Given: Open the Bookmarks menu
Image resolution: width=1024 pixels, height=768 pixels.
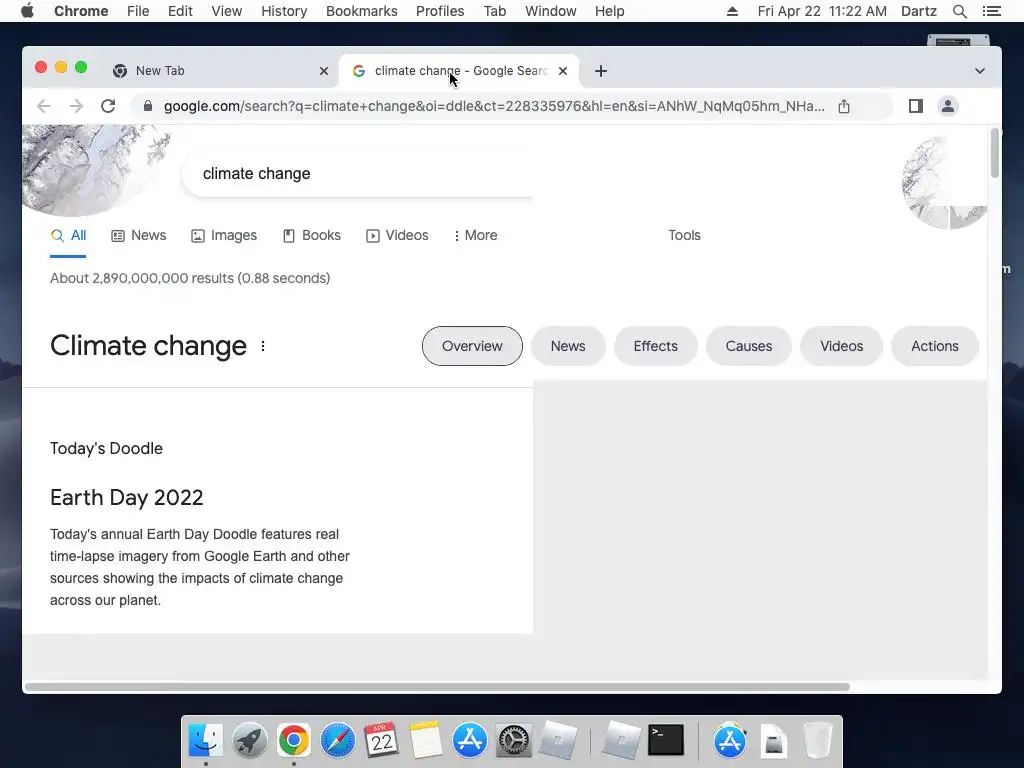Looking at the screenshot, I should click(x=361, y=11).
